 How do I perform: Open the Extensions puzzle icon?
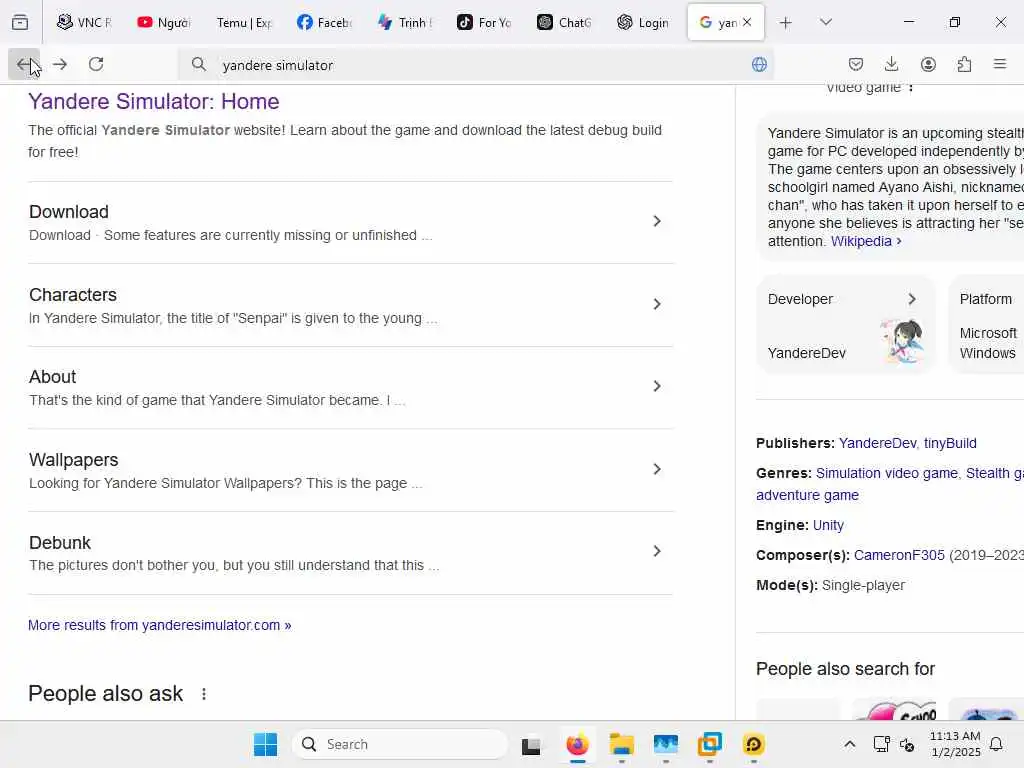click(x=964, y=64)
